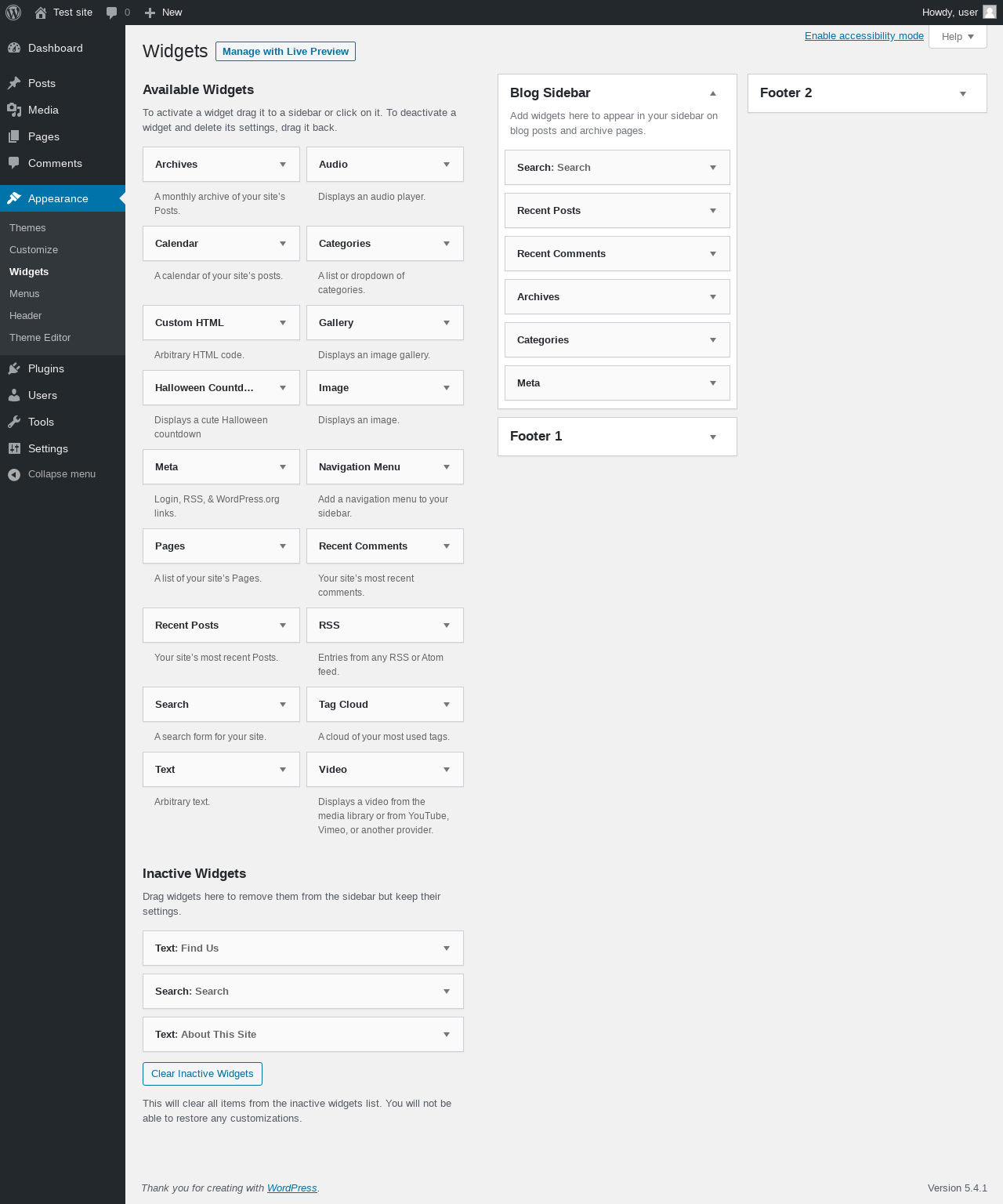Click the plus icon next to New
Screen dimensions: 1003x1204
click(150, 13)
